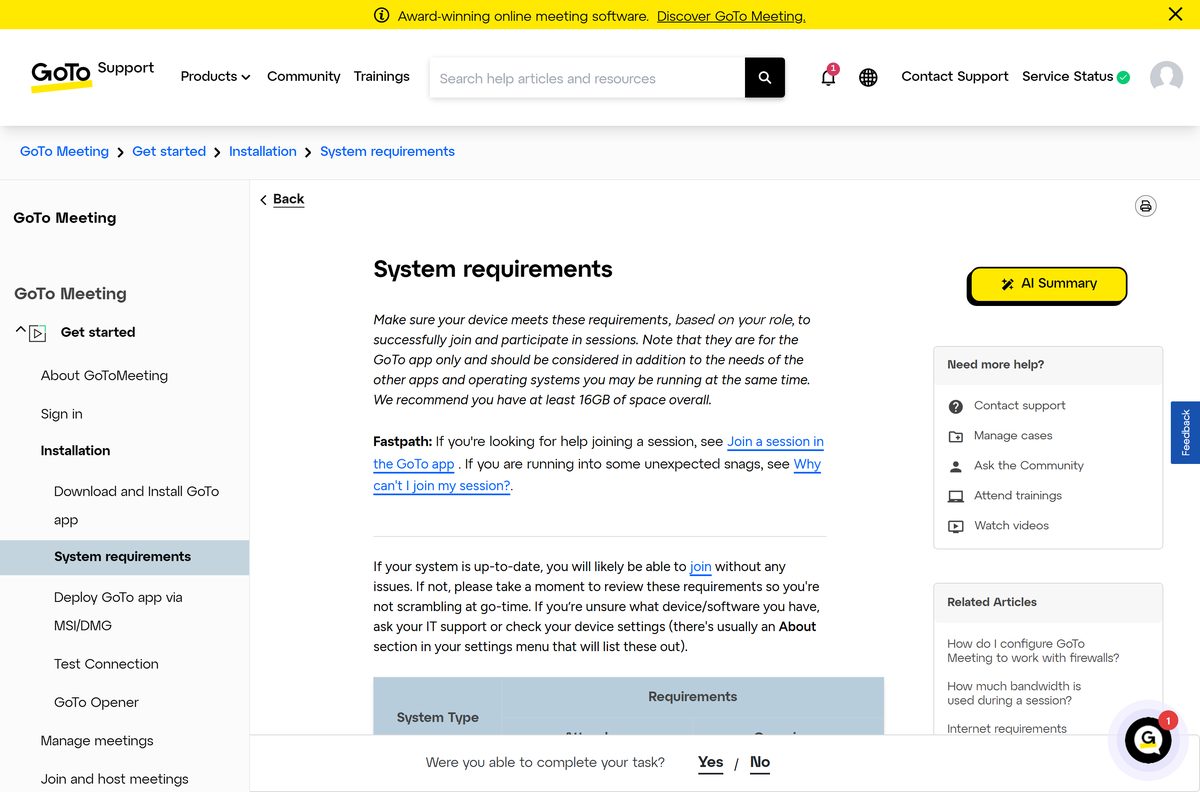Open the GoTo Opener sidebar item
Image resolution: width=1200 pixels, height=792 pixels.
[96, 702]
